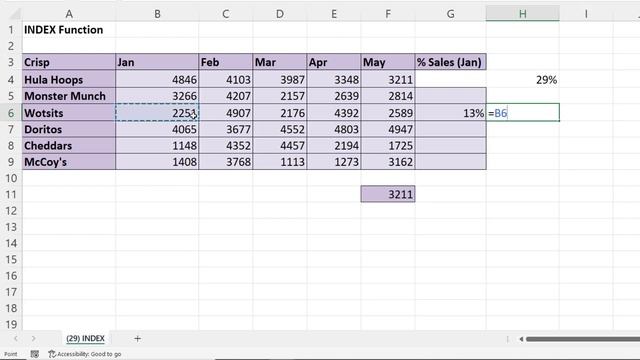
Task: Select column H header
Action: pyautogui.click(x=522, y=14)
